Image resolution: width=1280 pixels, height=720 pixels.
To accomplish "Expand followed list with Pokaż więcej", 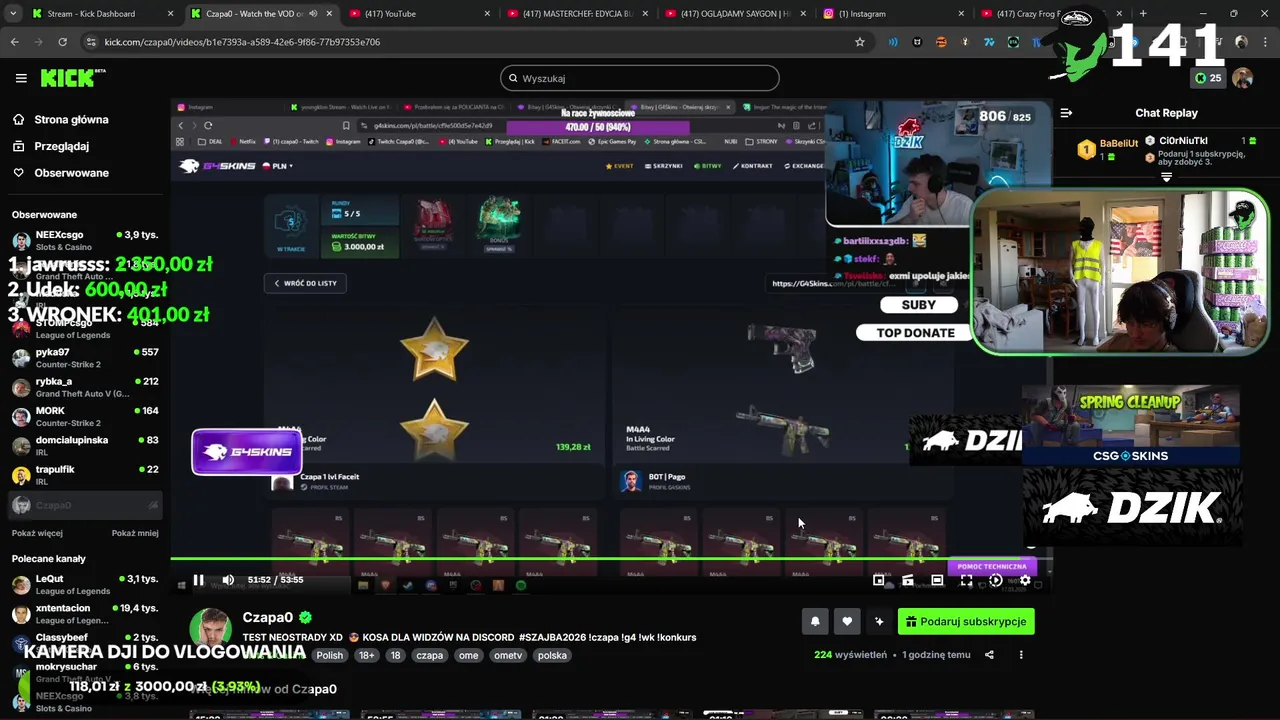I will [37, 533].
